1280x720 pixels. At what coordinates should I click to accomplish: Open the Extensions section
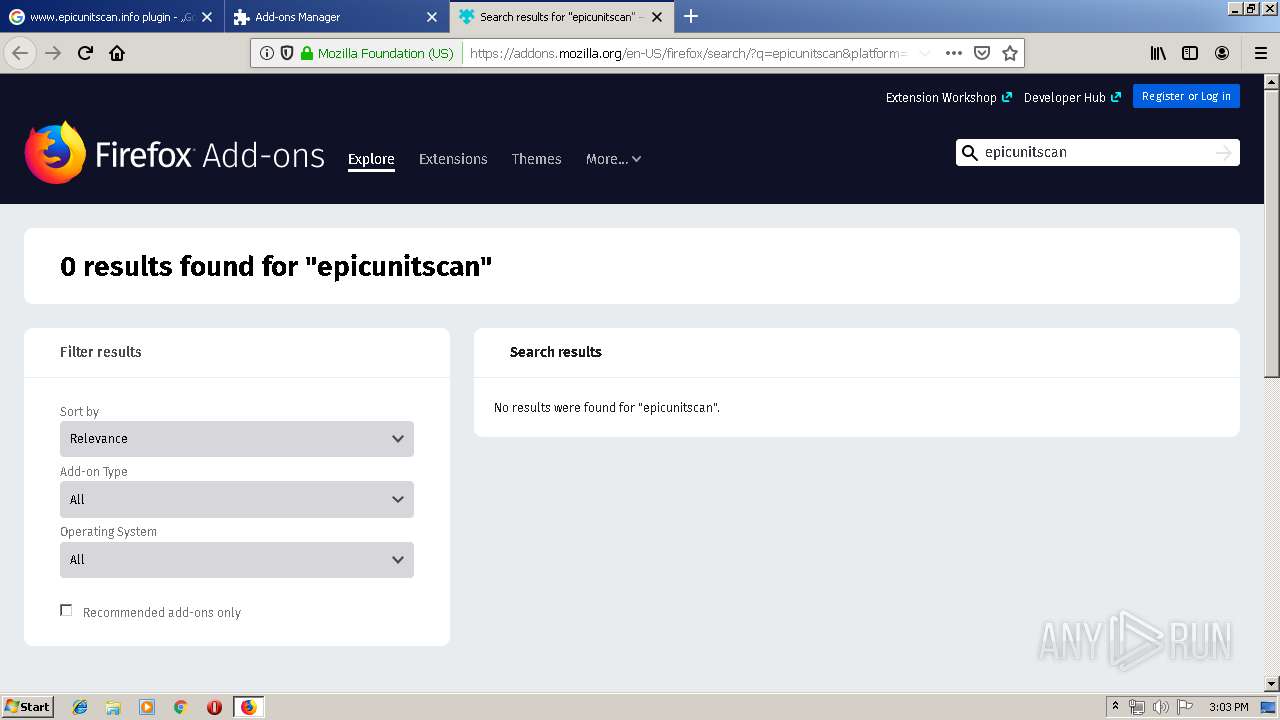coord(453,159)
